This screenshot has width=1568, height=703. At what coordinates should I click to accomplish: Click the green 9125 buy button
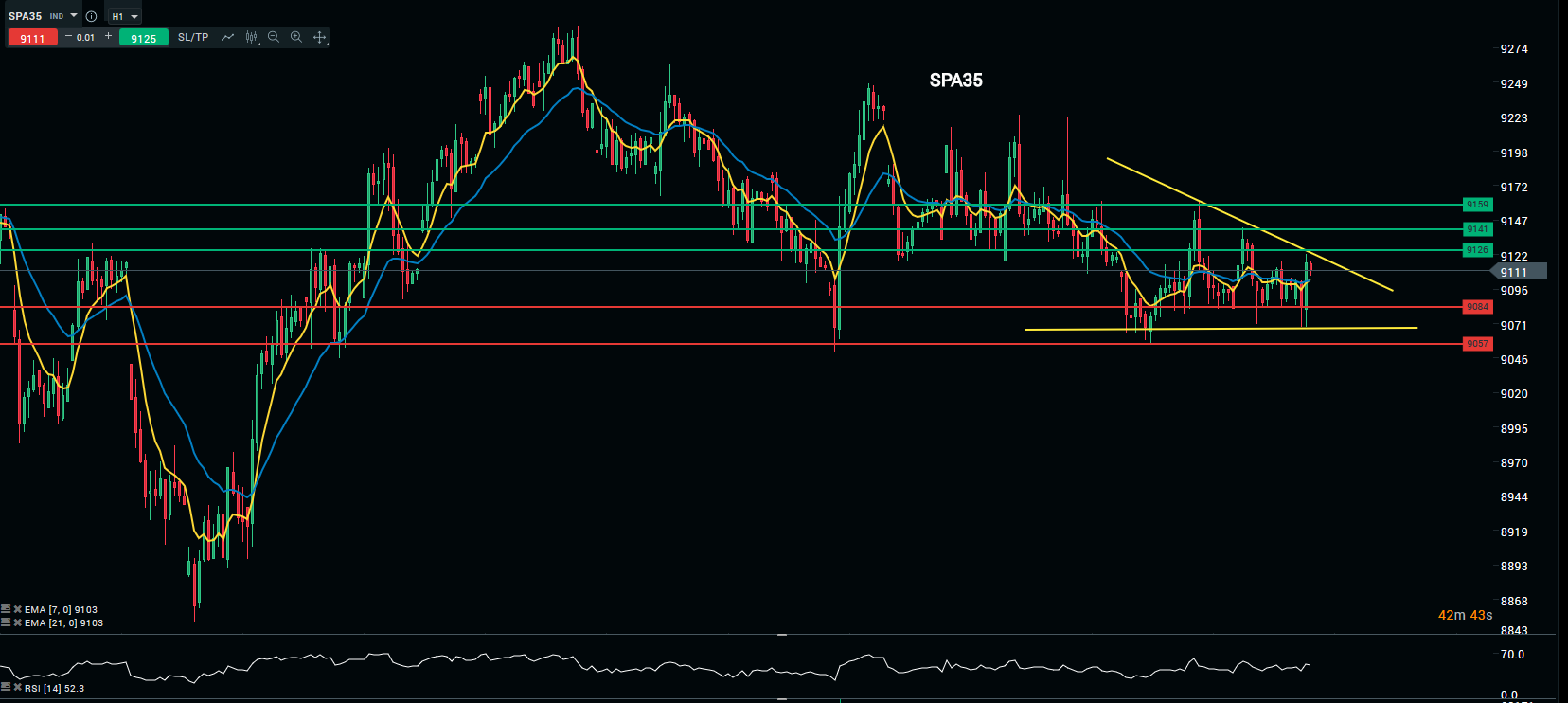pos(144,38)
